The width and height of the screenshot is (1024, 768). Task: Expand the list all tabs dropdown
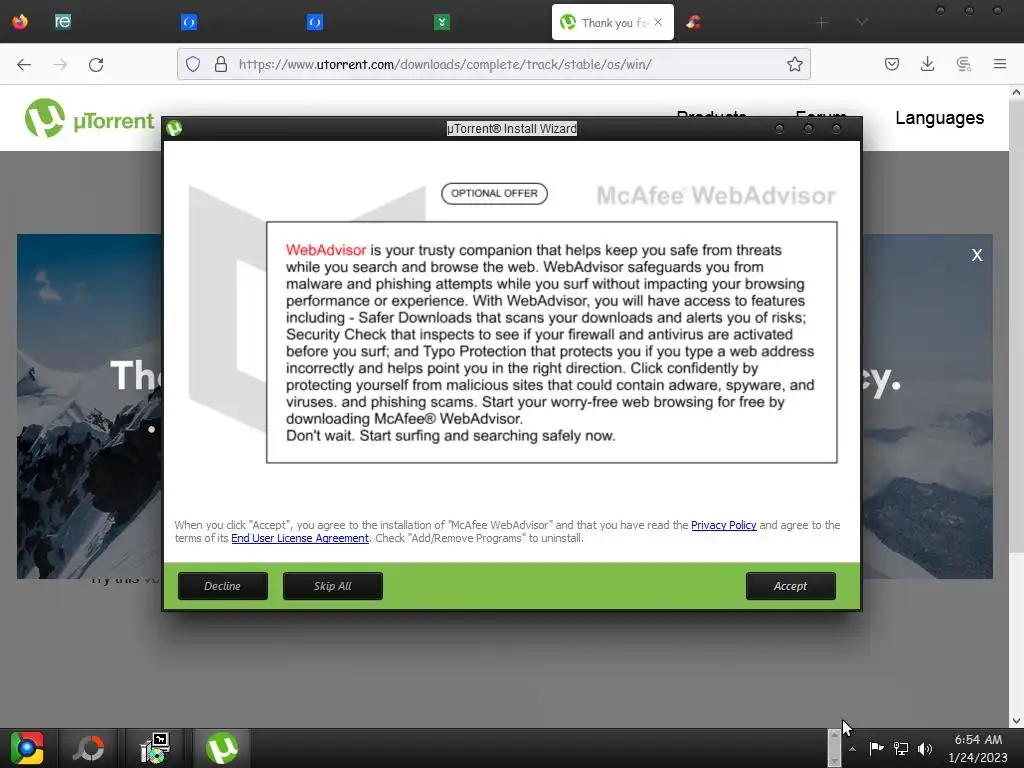tap(861, 23)
